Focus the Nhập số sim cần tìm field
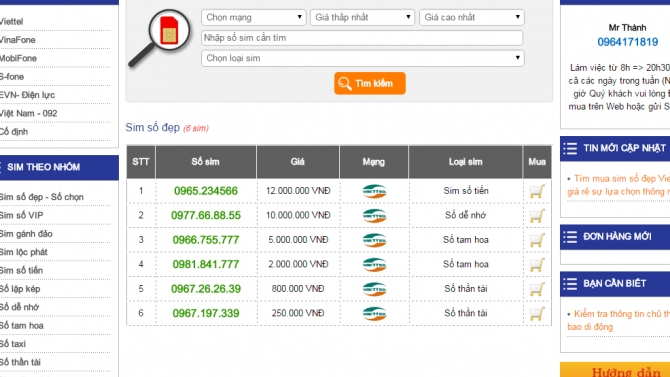Viewport: 670px width, 377px height. (x=362, y=38)
